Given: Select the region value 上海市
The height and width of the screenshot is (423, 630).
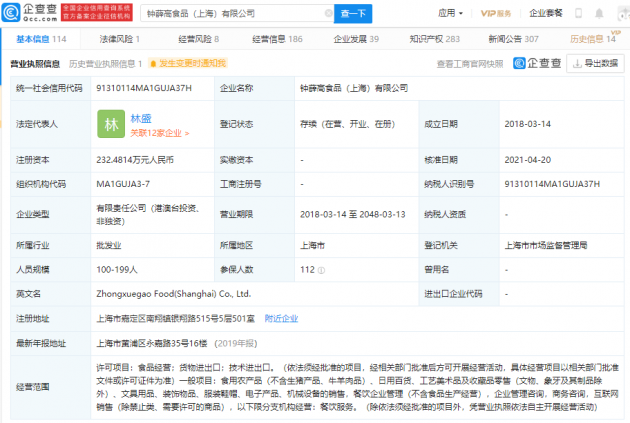Looking at the screenshot, I should click(312, 245).
